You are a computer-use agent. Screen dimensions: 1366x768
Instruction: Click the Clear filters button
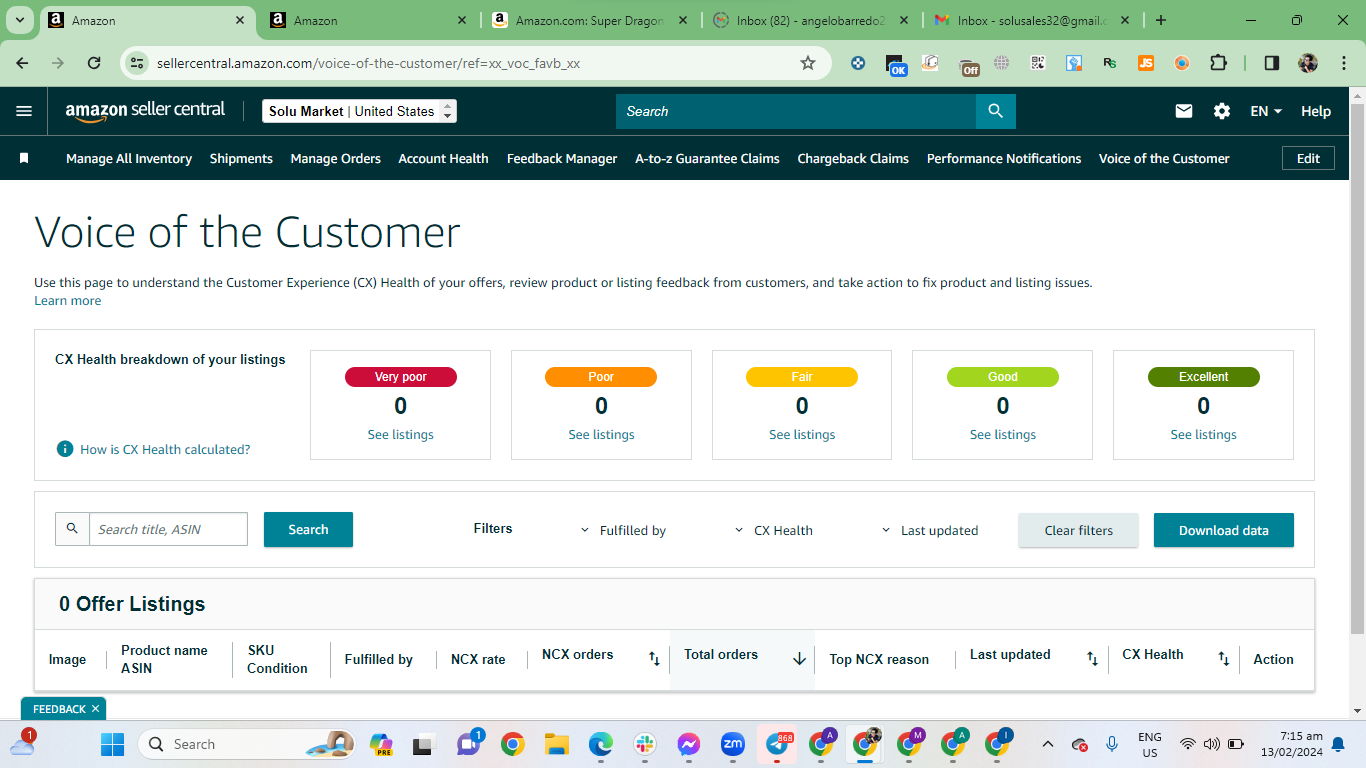click(x=1078, y=530)
